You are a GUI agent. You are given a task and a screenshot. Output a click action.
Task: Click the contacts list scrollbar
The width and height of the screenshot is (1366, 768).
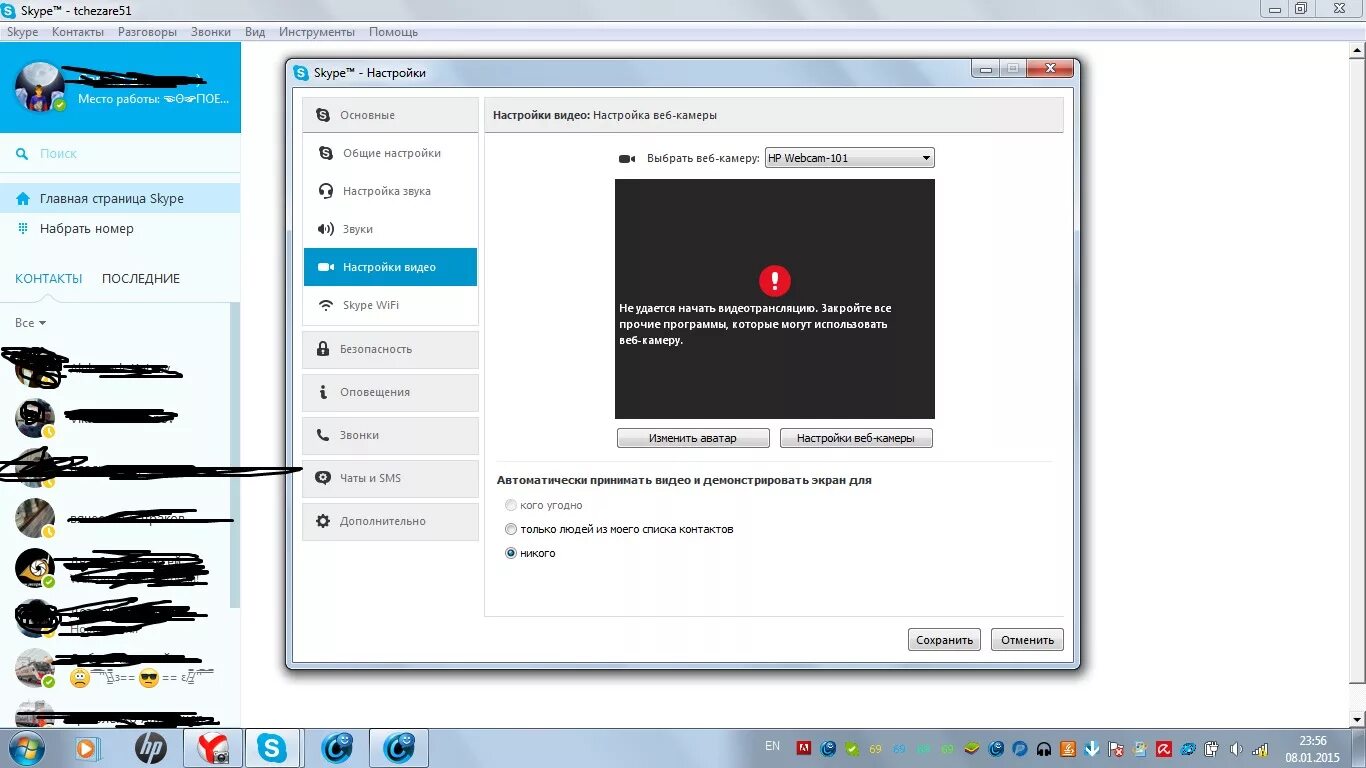coord(236,455)
